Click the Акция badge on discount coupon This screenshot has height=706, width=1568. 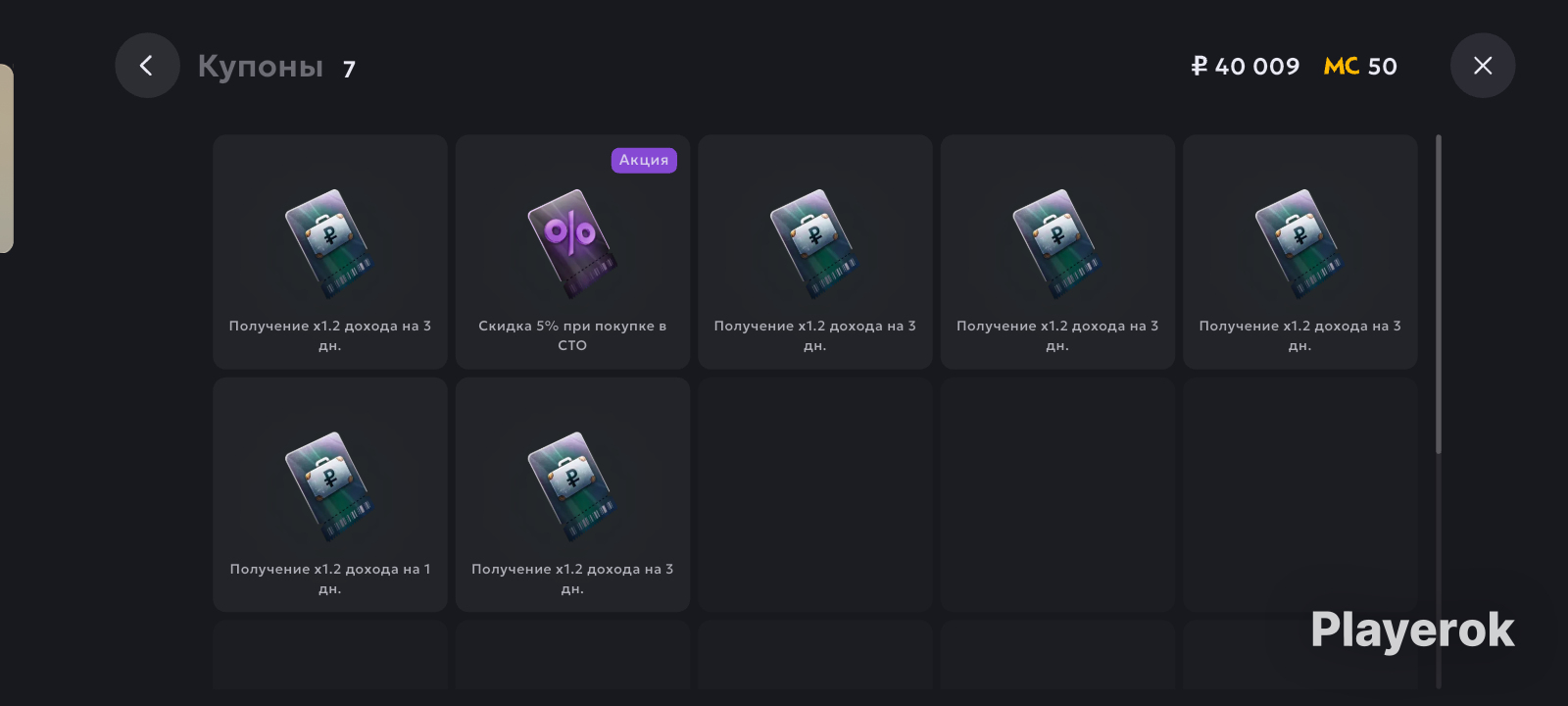coord(644,160)
